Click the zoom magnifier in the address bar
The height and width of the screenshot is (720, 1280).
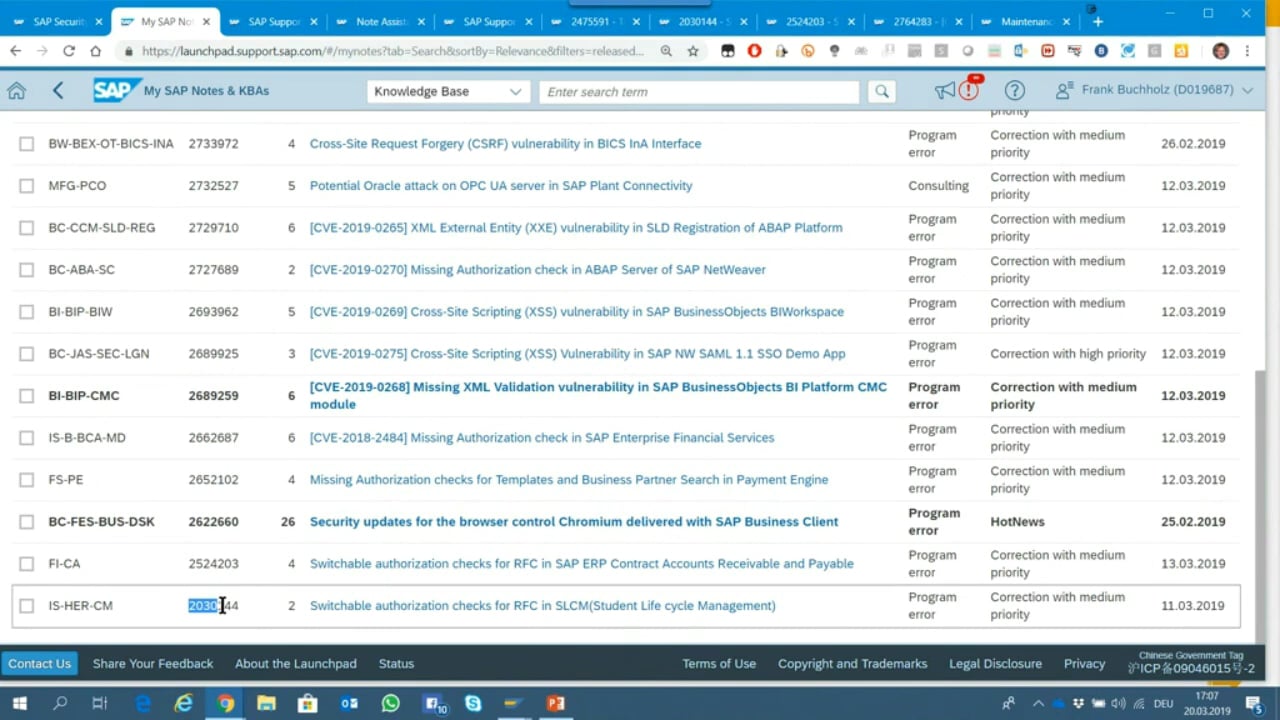666,51
